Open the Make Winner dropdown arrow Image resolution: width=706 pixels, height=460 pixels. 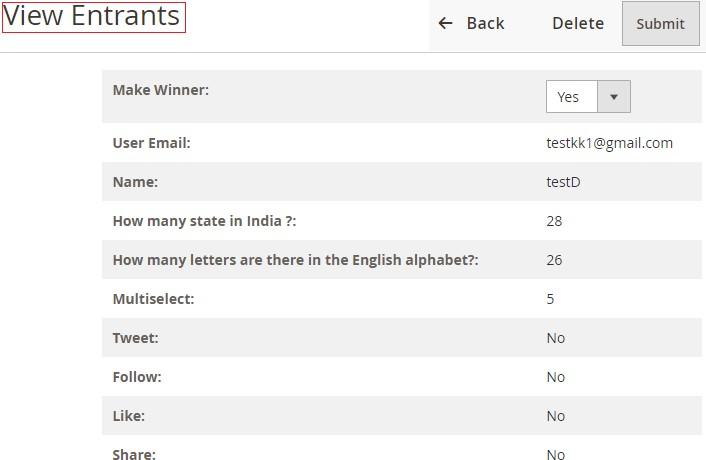click(614, 97)
